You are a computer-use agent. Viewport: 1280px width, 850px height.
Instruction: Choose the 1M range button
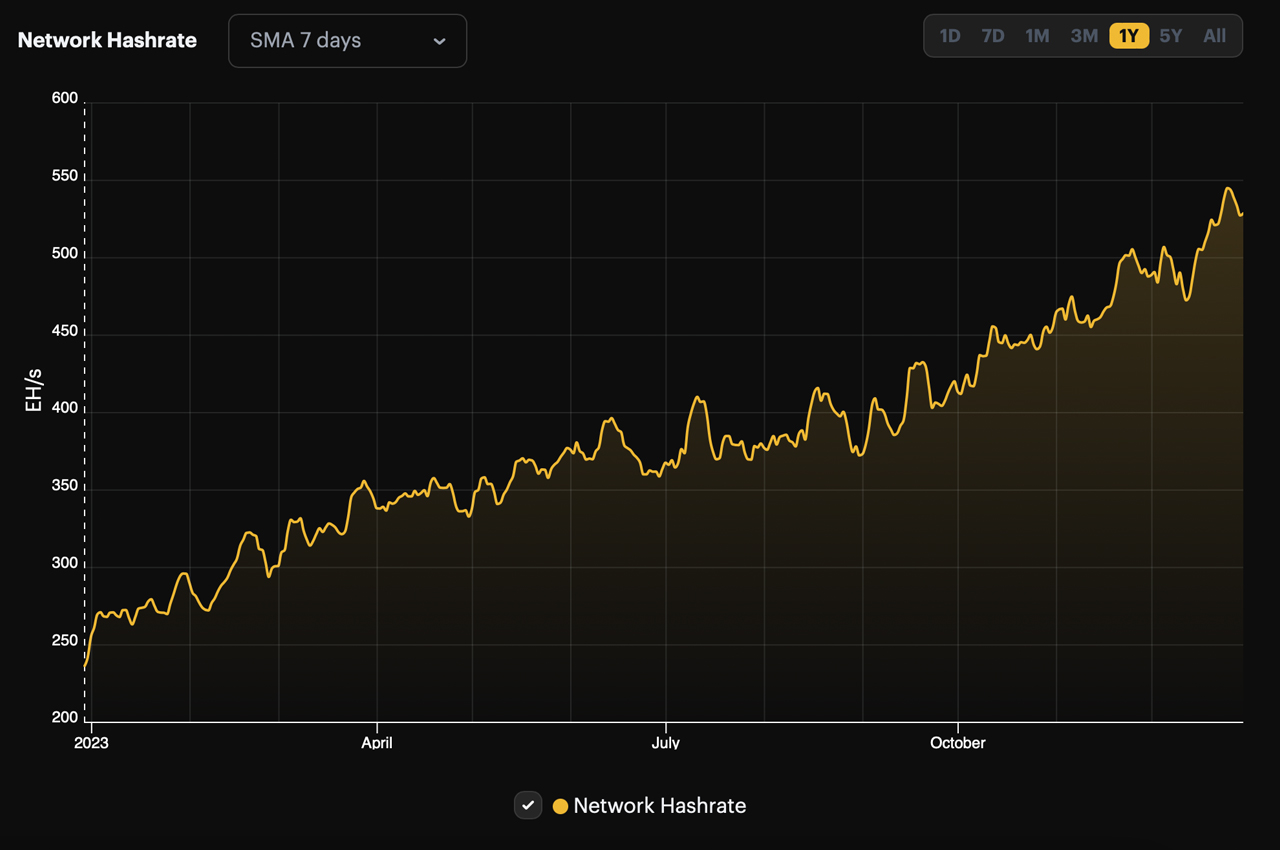(1037, 36)
